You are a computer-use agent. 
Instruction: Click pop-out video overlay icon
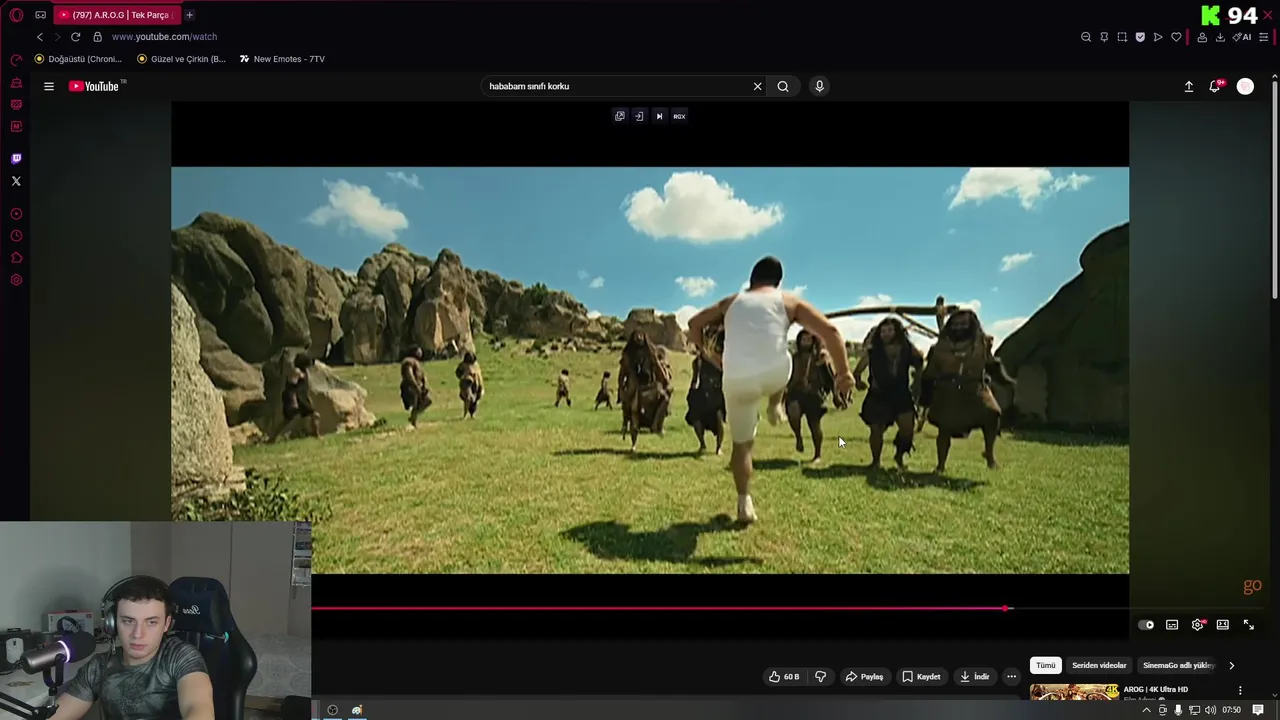tap(620, 116)
